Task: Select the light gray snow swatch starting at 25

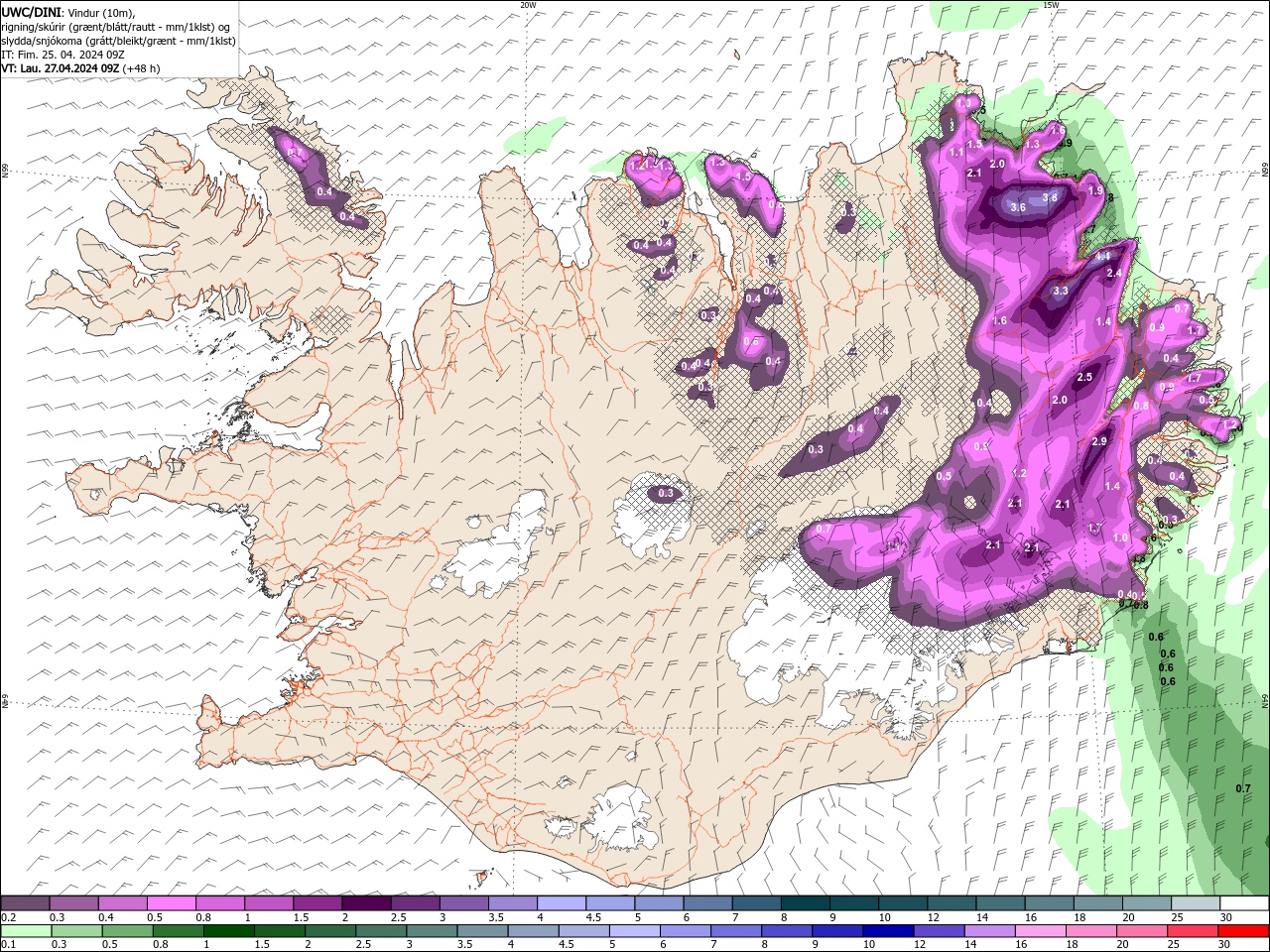Action: (1195, 903)
